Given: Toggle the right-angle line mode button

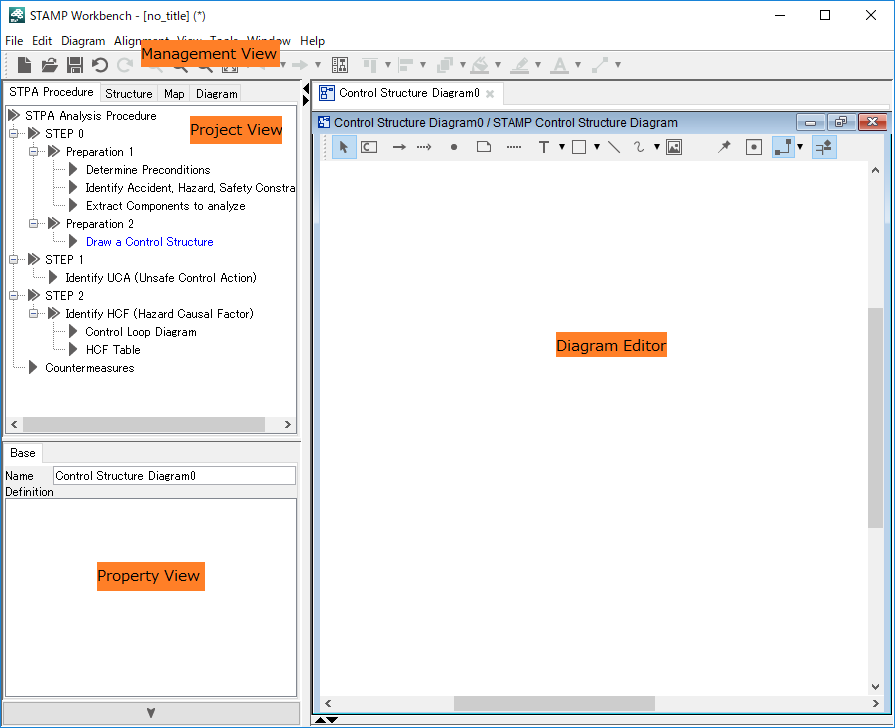Looking at the screenshot, I should 783,147.
